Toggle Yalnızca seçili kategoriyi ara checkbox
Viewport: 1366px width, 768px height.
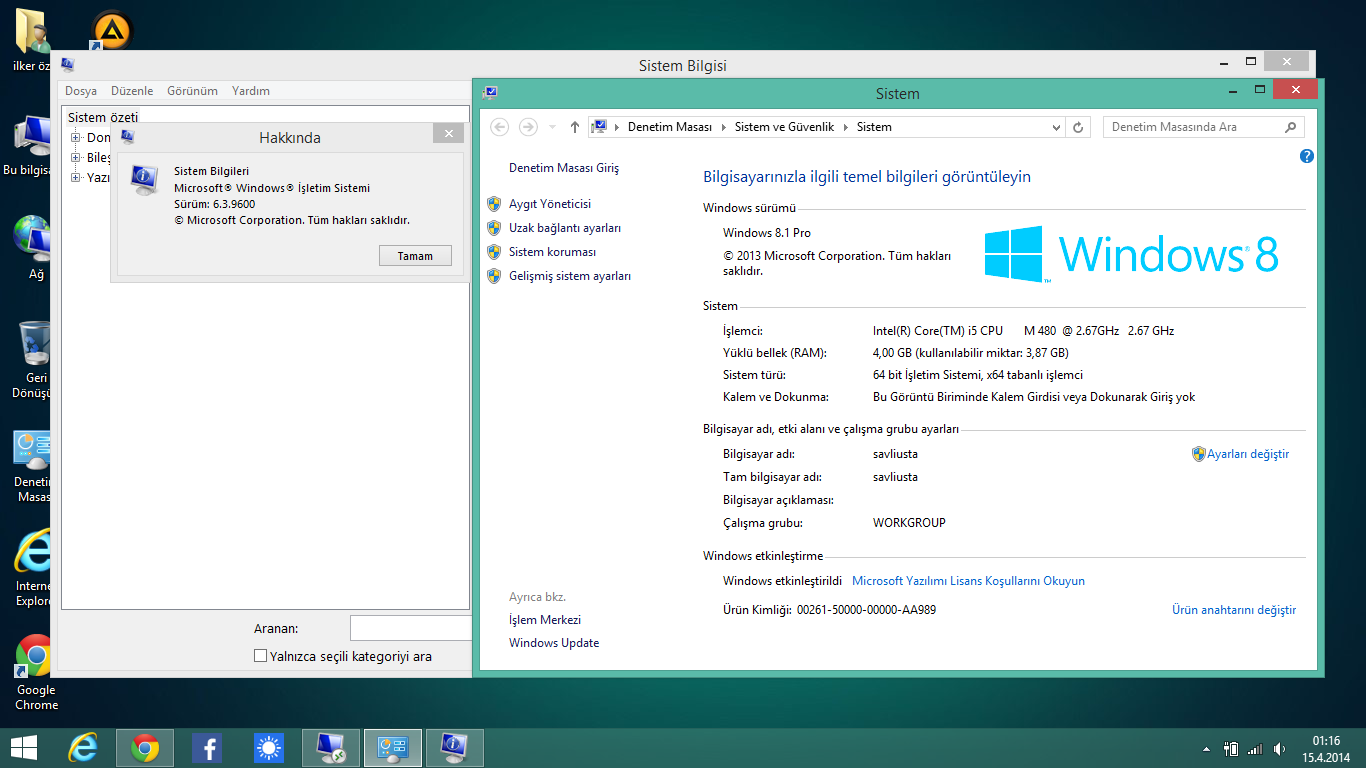261,656
